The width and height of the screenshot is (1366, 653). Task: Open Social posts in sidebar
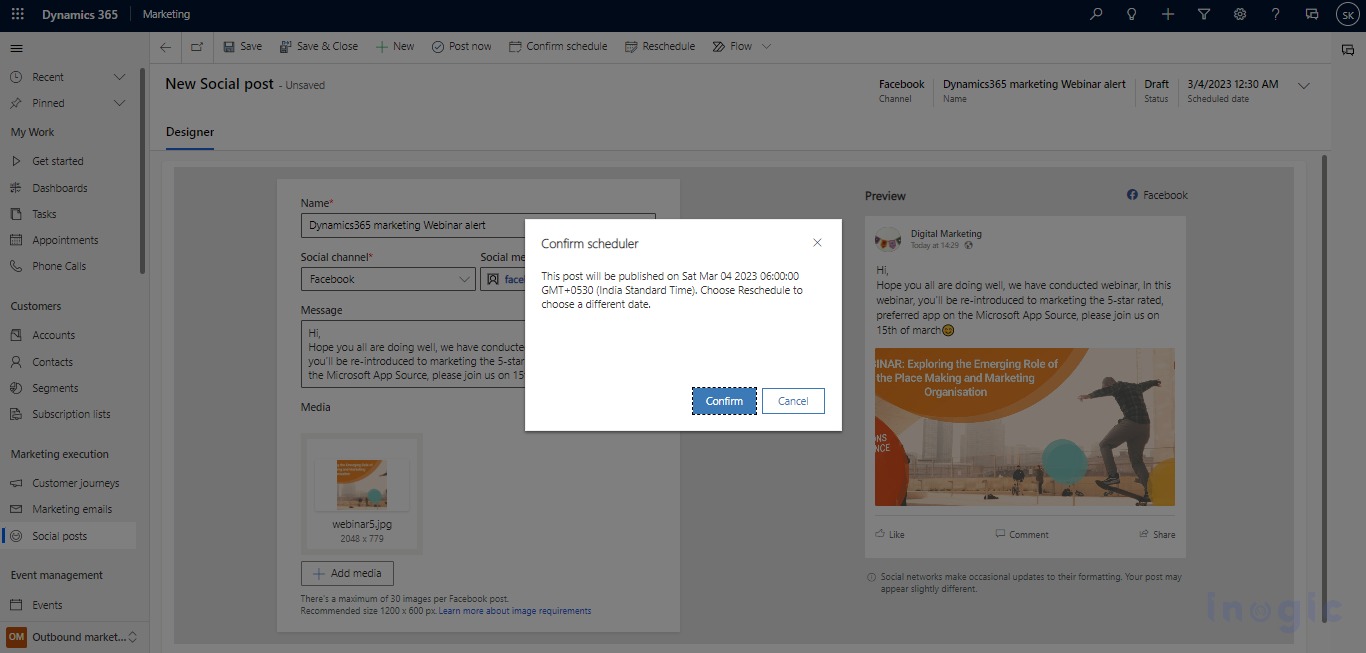[x=68, y=536]
